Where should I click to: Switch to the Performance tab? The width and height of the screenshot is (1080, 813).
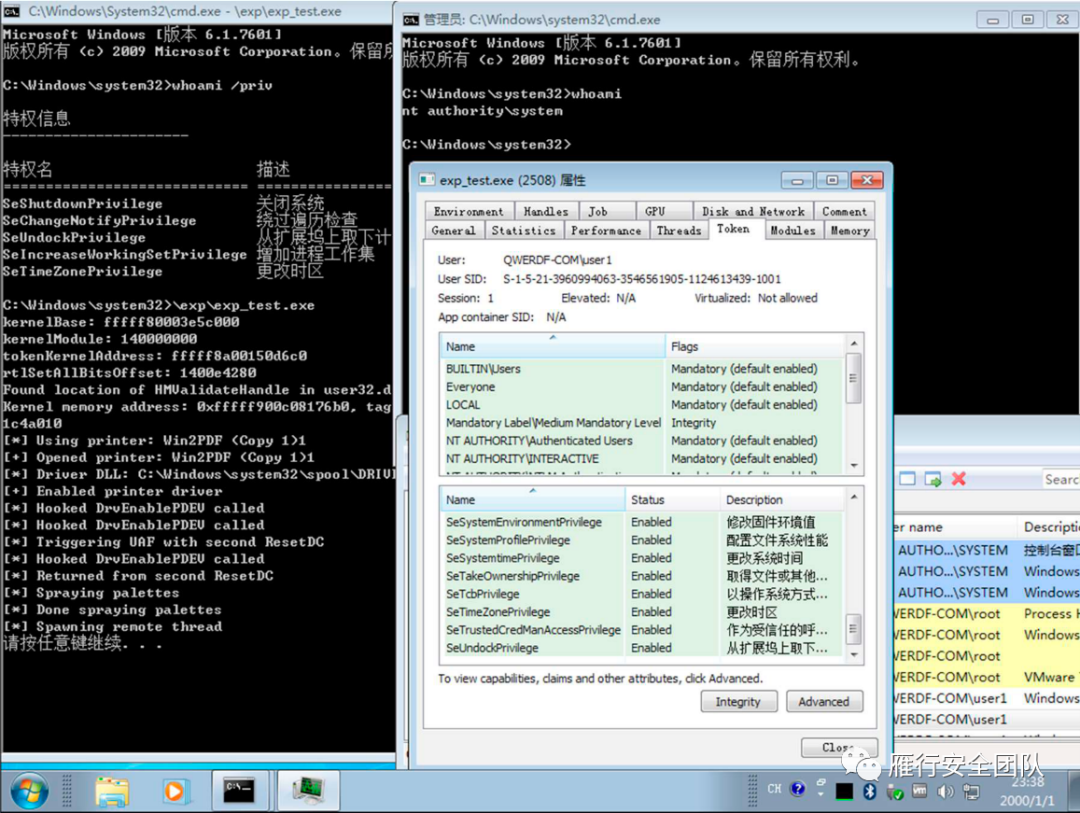click(x=606, y=231)
